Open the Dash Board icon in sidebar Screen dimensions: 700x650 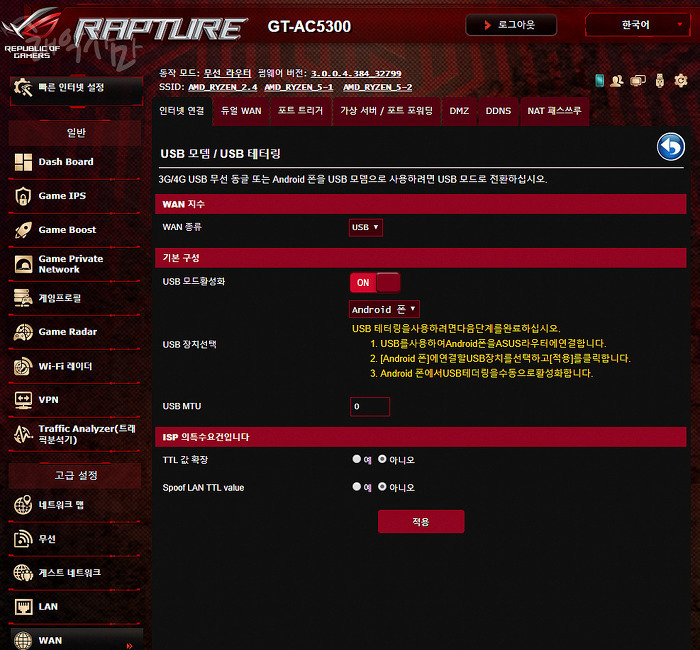23,162
